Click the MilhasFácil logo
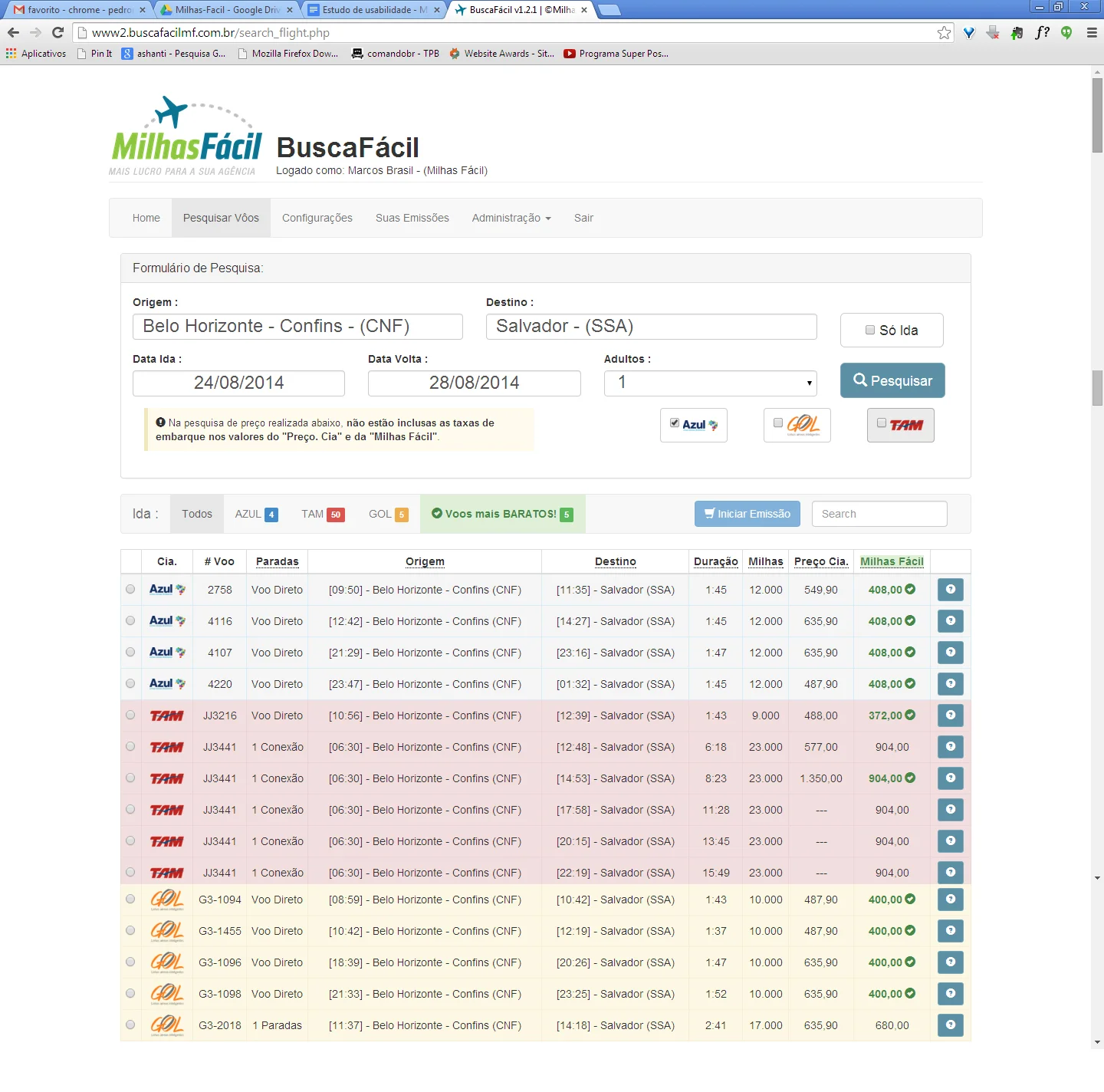This screenshot has height=1092, width=1104. (x=186, y=136)
